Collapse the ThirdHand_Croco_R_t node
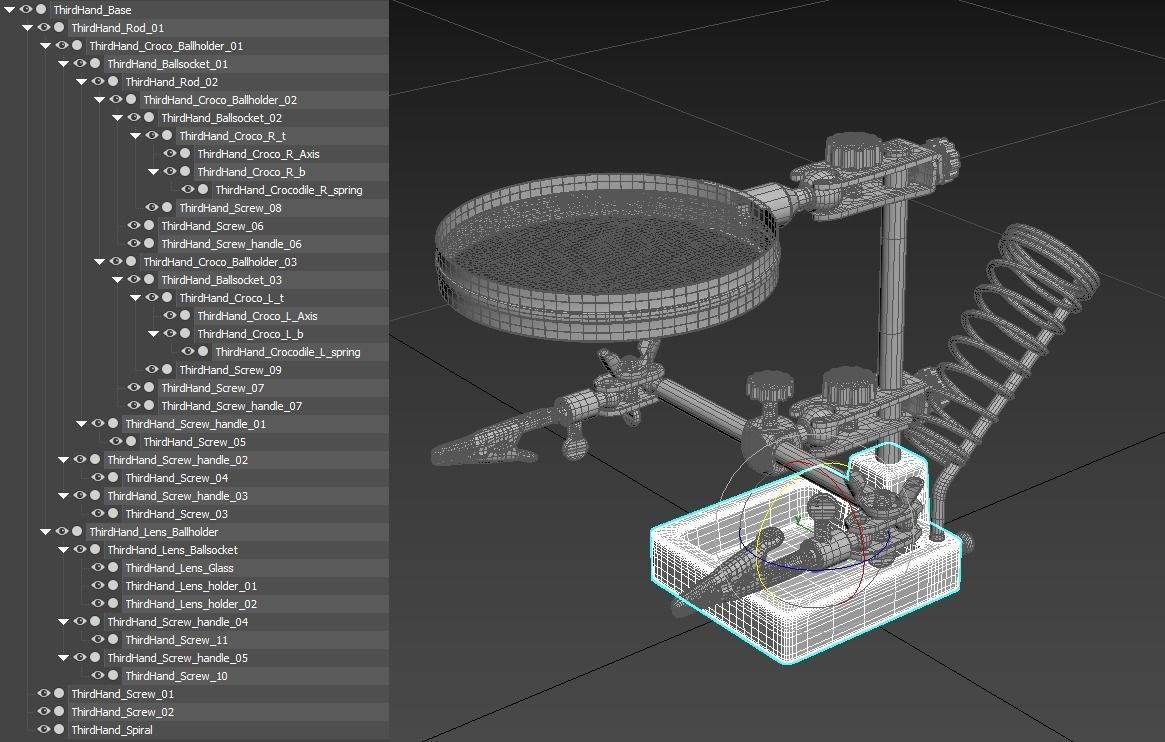This screenshot has width=1165, height=742. 135,136
